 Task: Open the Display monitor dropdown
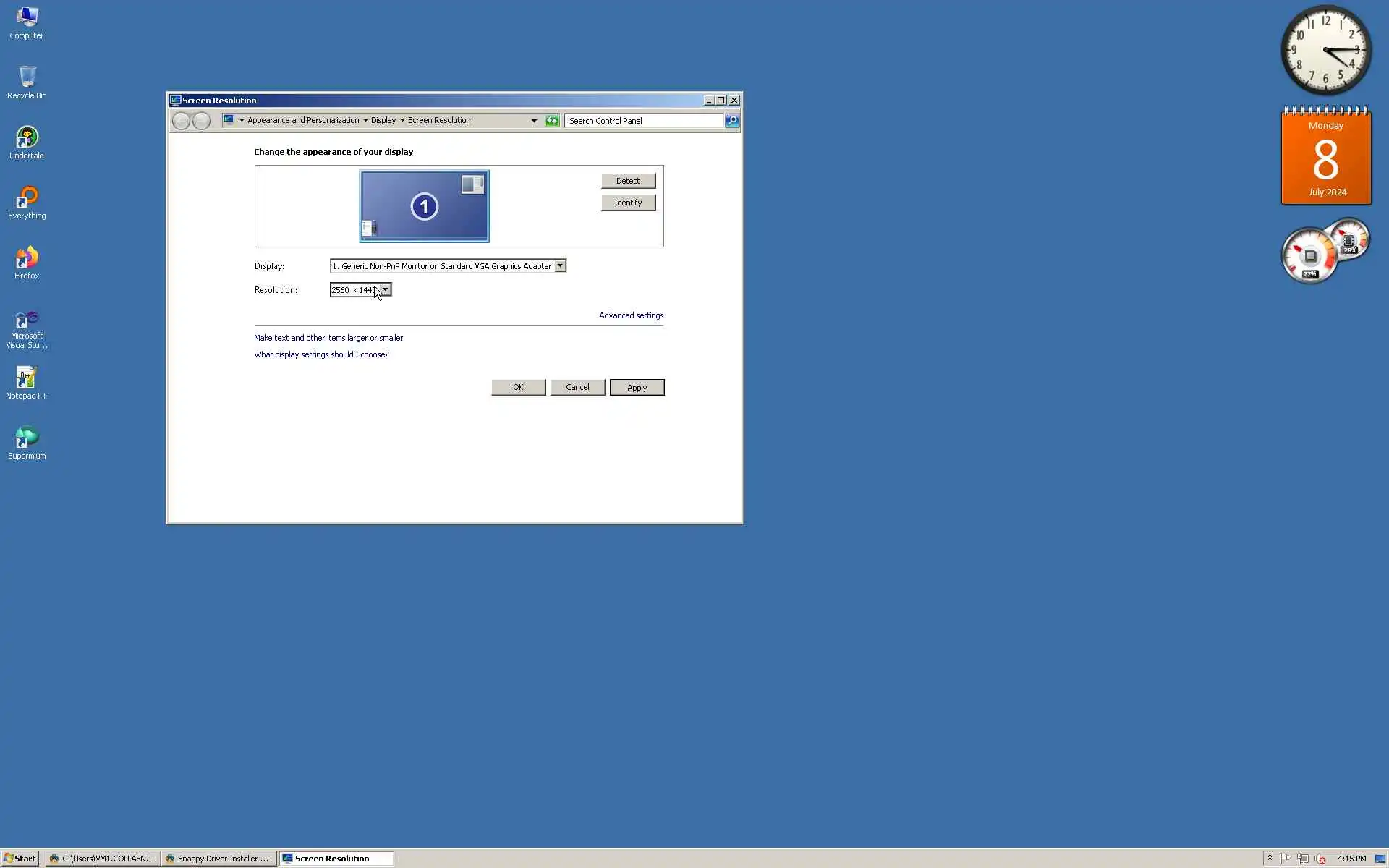[x=560, y=266]
